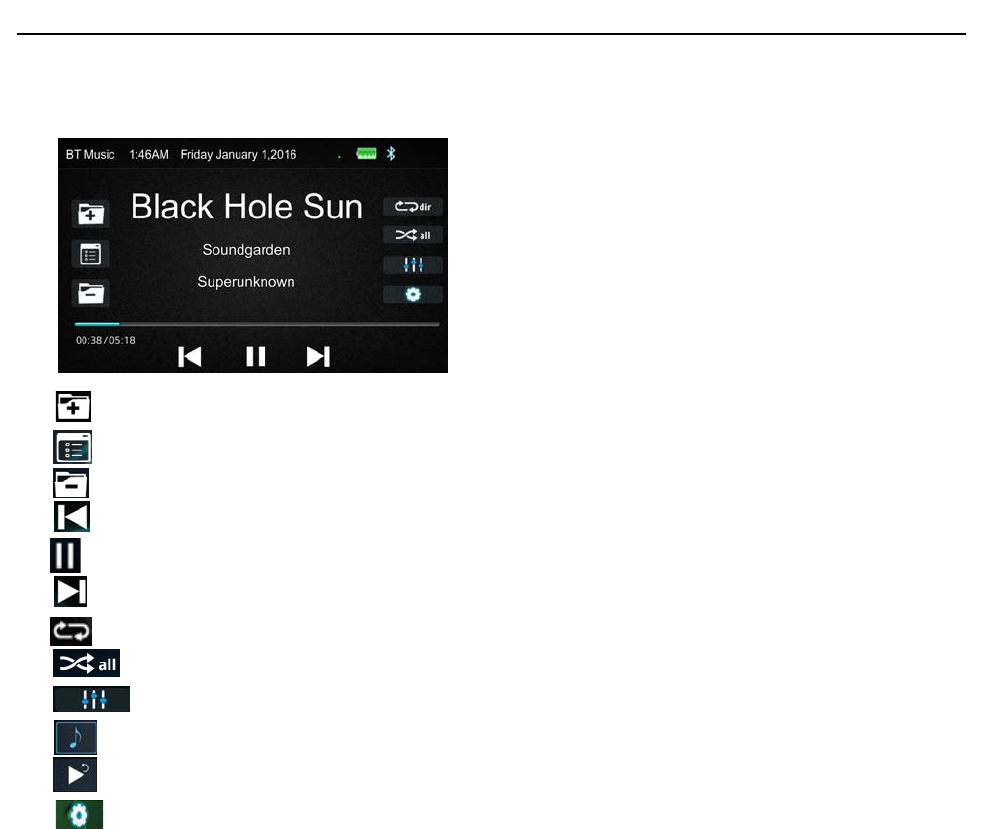The height and width of the screenshot is (829, 991).
Task: Pause Black Hole Sun in the player screen
Action: click(255, 356)
